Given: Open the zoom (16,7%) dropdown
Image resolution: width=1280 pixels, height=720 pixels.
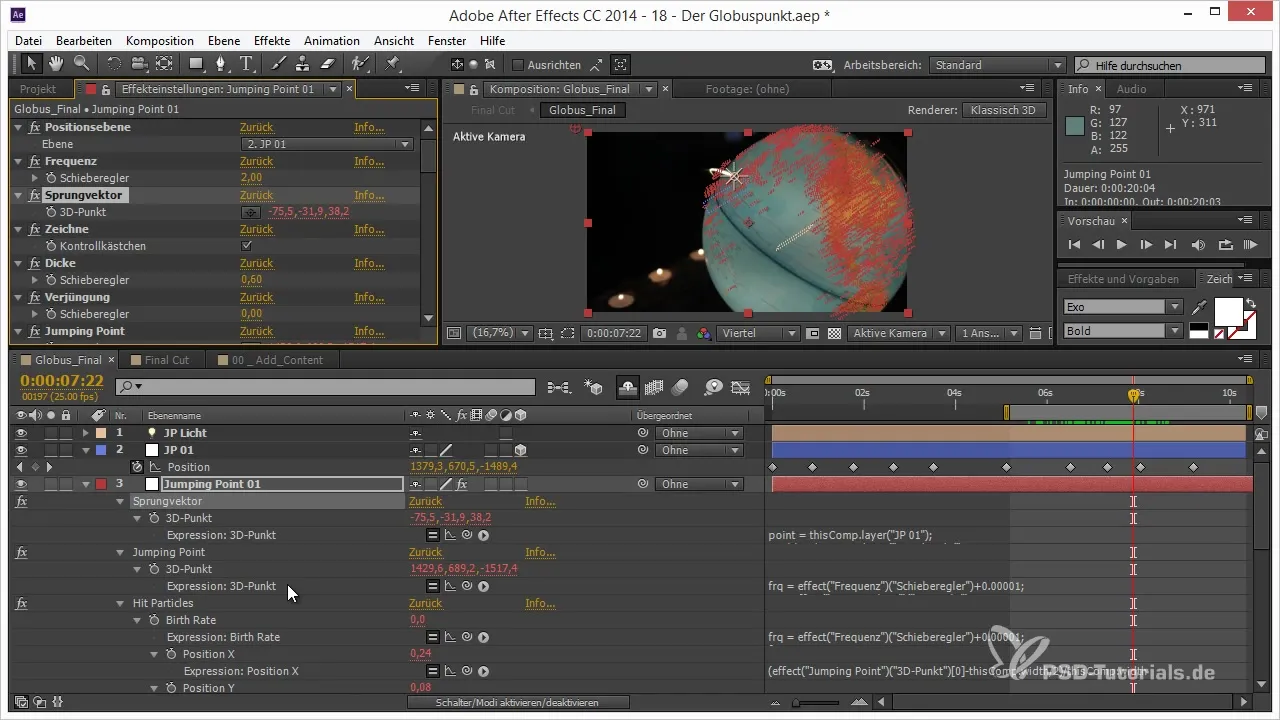Looking at the screenshot, I should pos(500,333).
